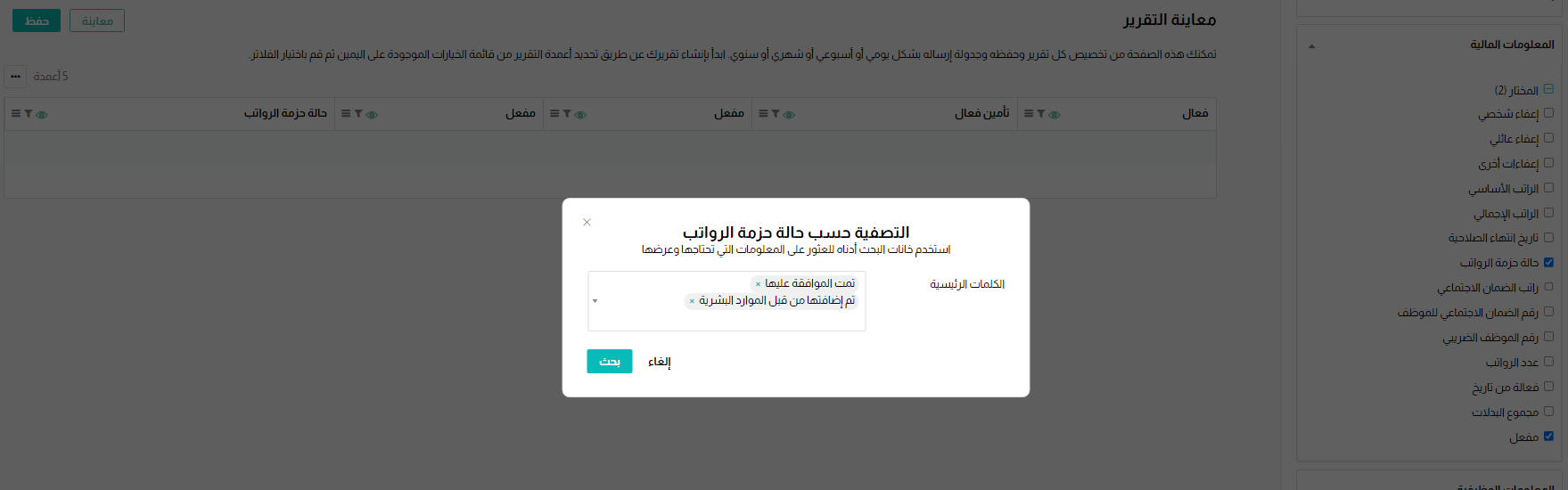Image resolution: width=1568 pixels, height=490 pixels.
Task: Check the راتب الضمان الاجتماعي checkbox
Action: (x=1548, y=287)
